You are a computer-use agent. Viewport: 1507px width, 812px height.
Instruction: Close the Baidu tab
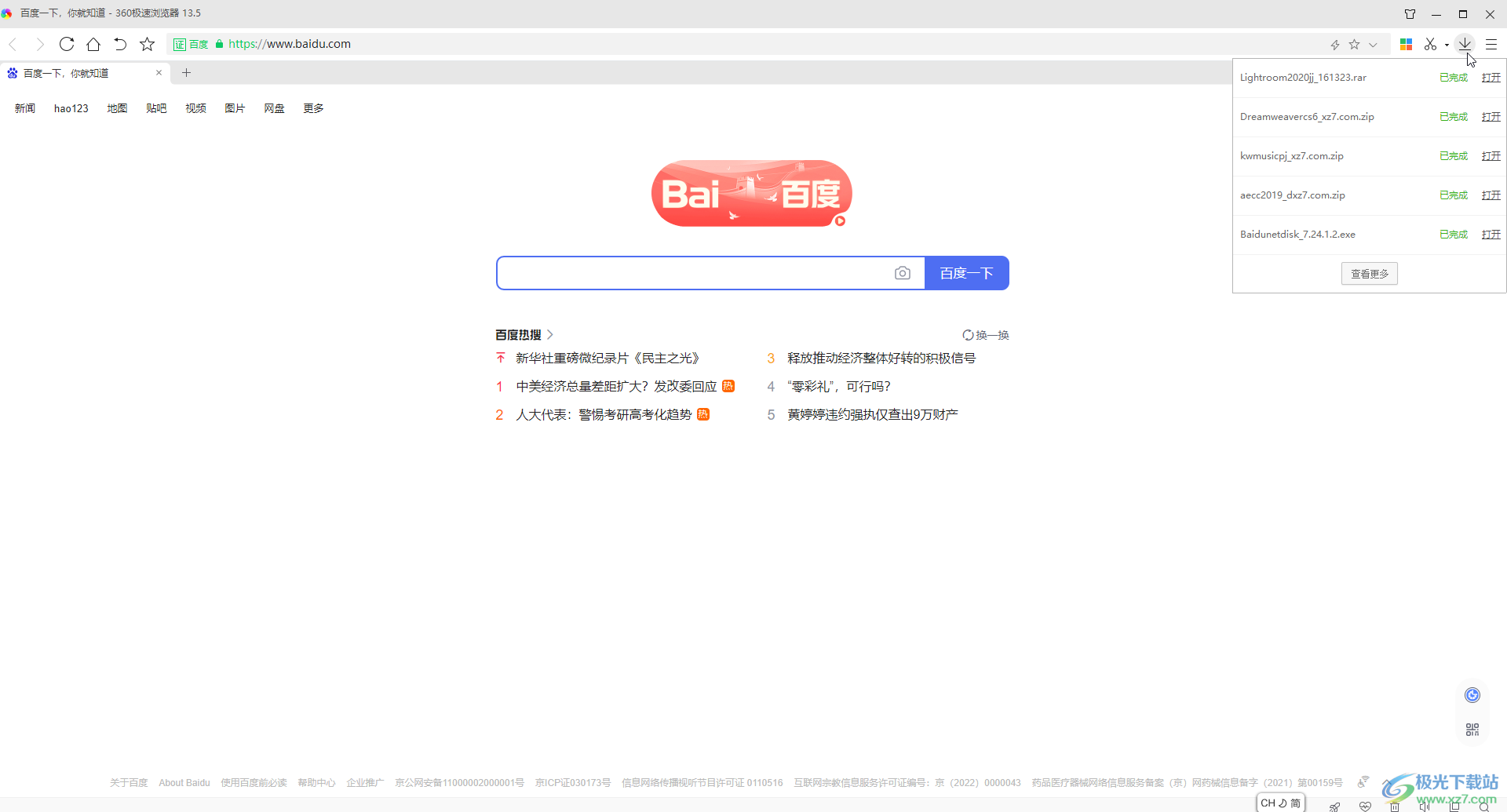[x=159, y=73]
